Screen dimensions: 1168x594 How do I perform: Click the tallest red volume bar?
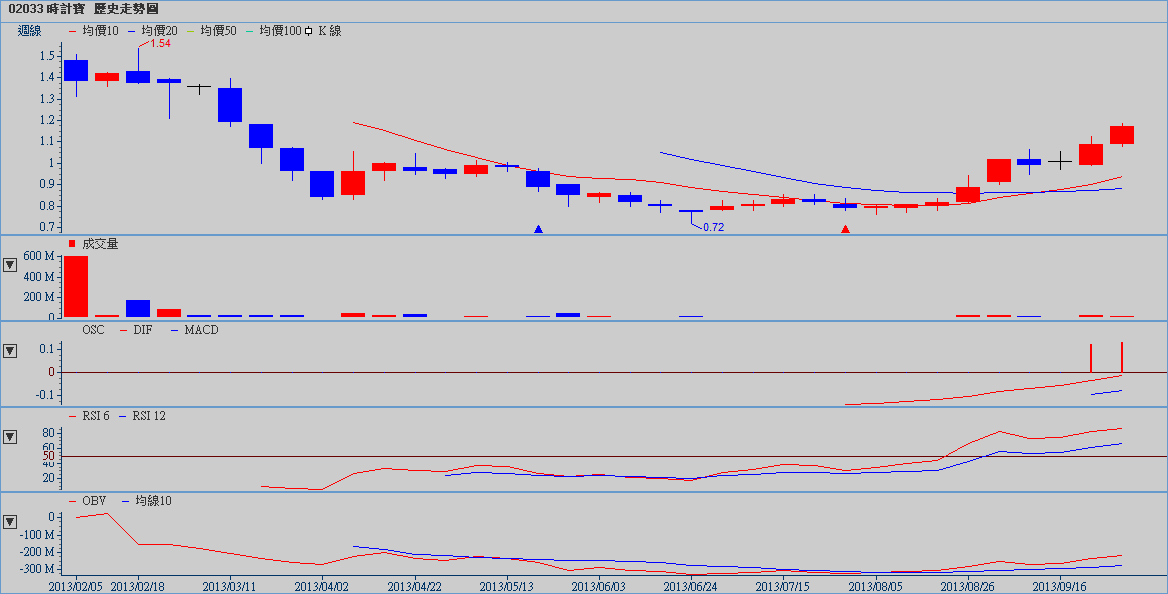[x=76, y=286]
